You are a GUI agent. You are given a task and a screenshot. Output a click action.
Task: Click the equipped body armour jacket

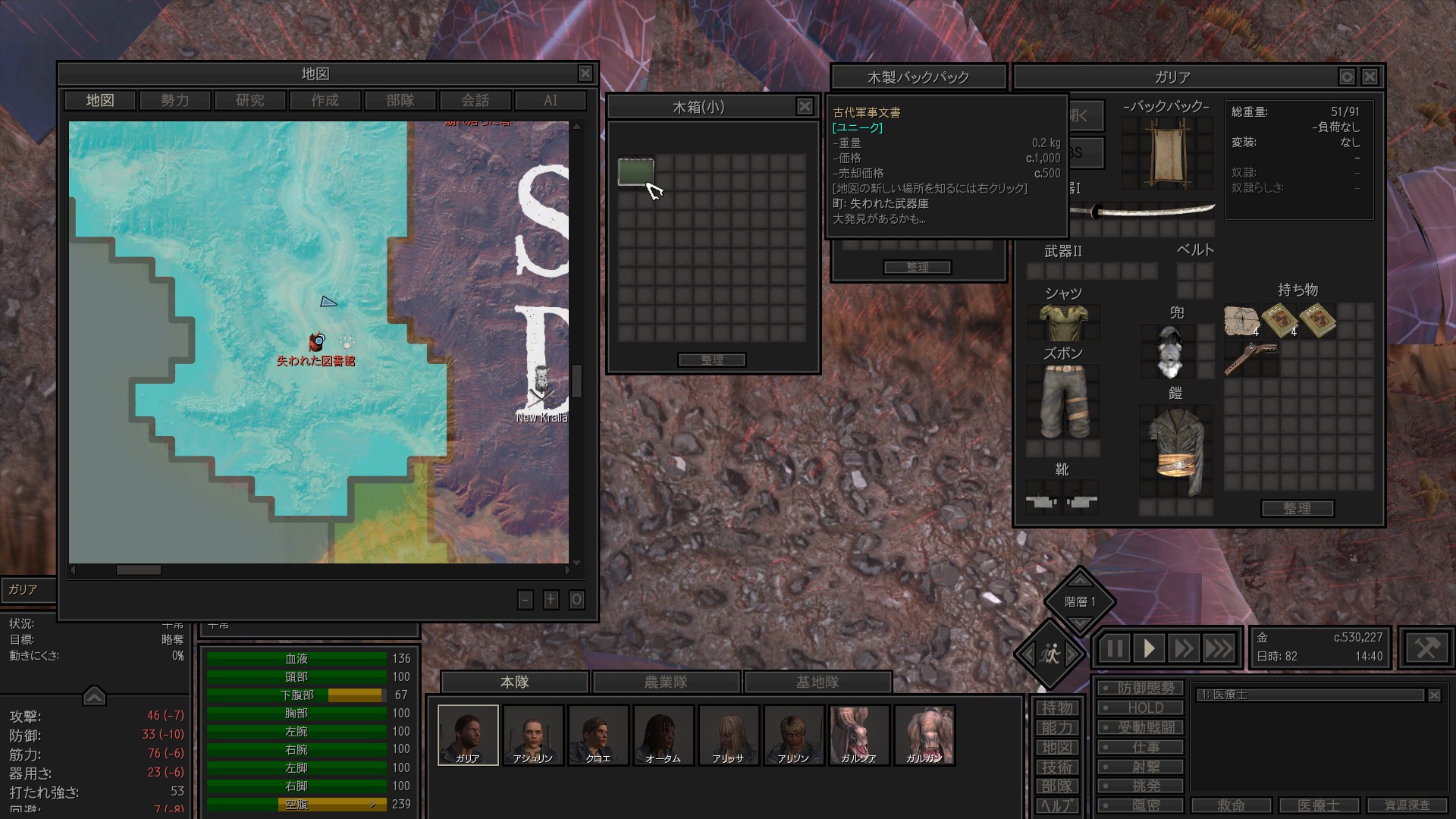(x=1176, y=451)
